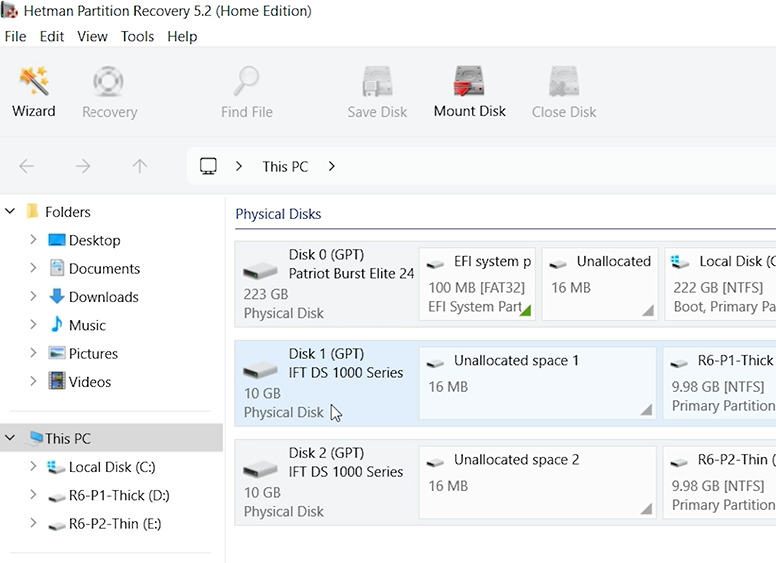This screenshot has height=563, width=776.
Task: Click the R6-P1-Thick (D:) drive icon in tree
Action: 56,497
